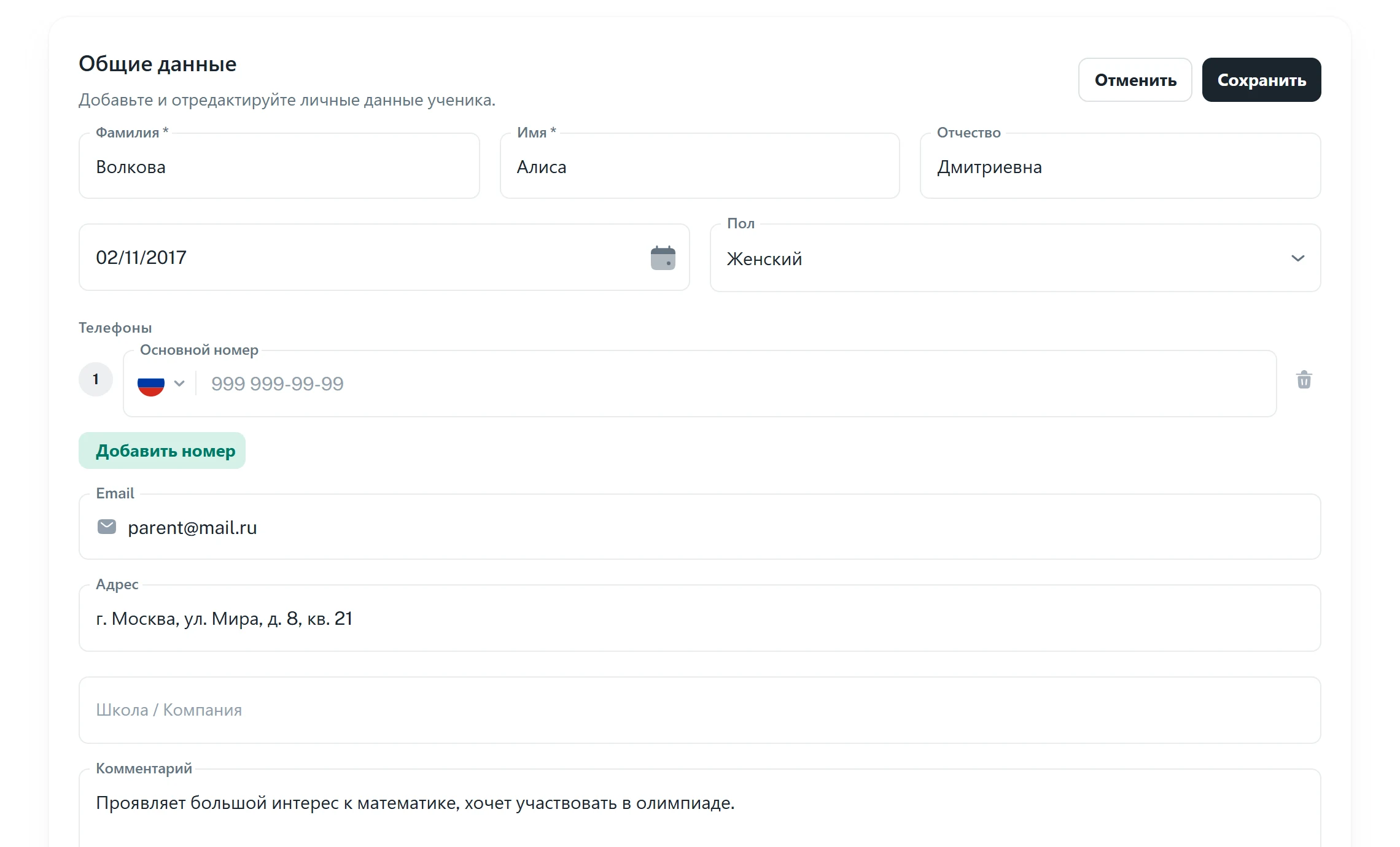The height and width of the screenshot is (847, 1400).
Task: Click the Сохранить button
Action: click(1261, 80)
